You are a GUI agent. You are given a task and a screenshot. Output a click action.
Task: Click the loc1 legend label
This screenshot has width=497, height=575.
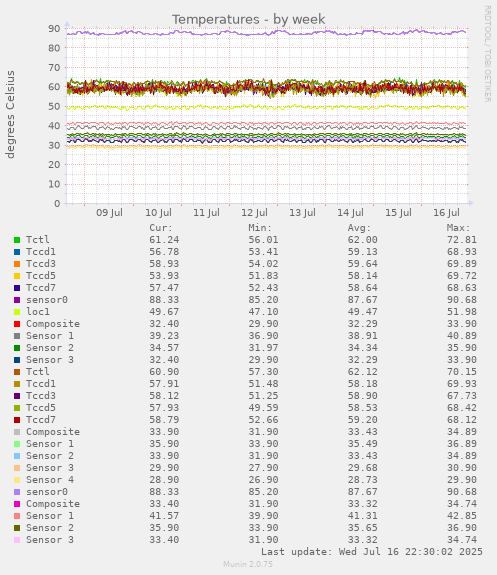(38, 312)
